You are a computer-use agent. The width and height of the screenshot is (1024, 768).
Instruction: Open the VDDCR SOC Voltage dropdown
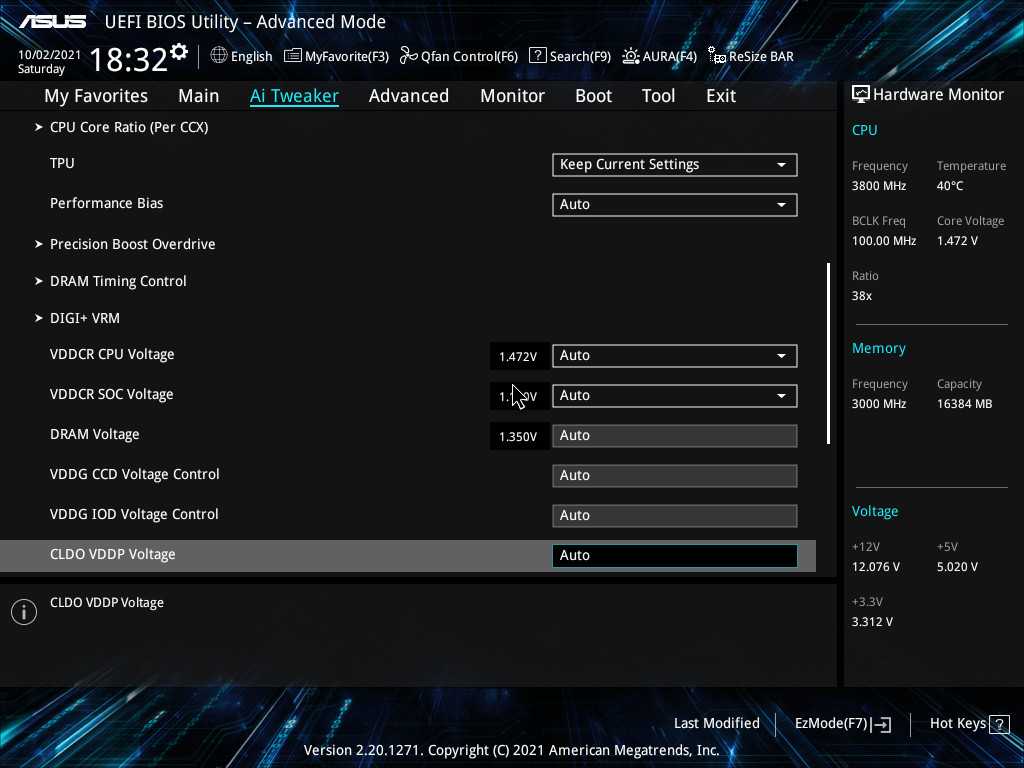click(674, 396)
